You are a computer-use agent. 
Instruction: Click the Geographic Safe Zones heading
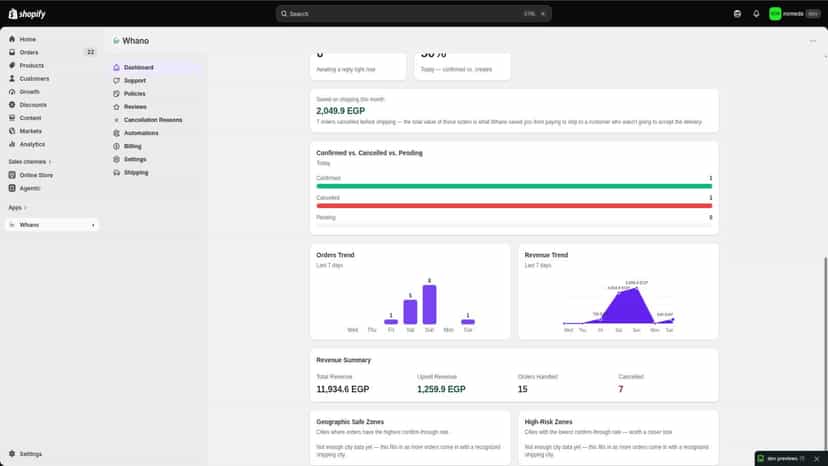point(350,422)
